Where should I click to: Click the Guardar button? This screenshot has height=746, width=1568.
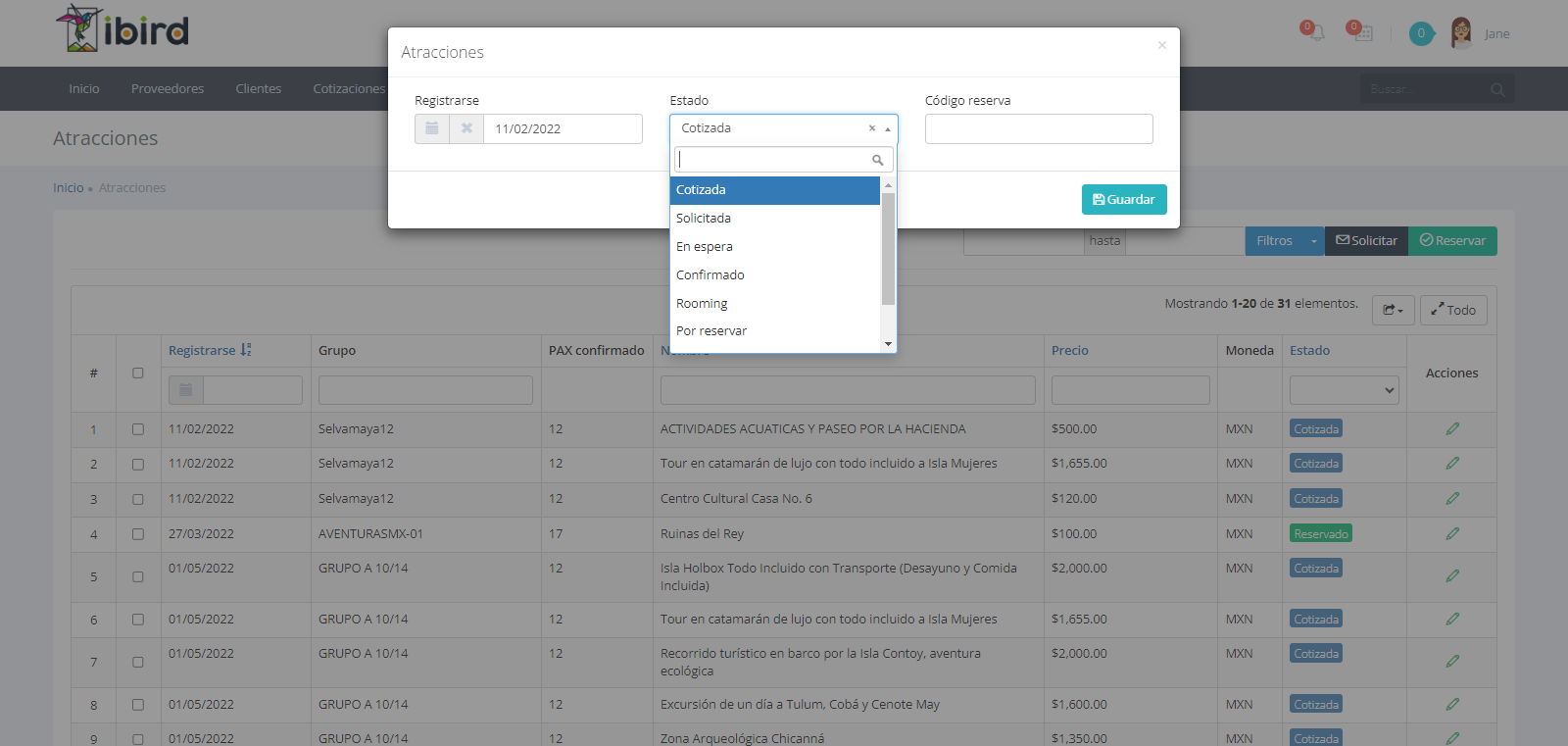point(1124,199)
